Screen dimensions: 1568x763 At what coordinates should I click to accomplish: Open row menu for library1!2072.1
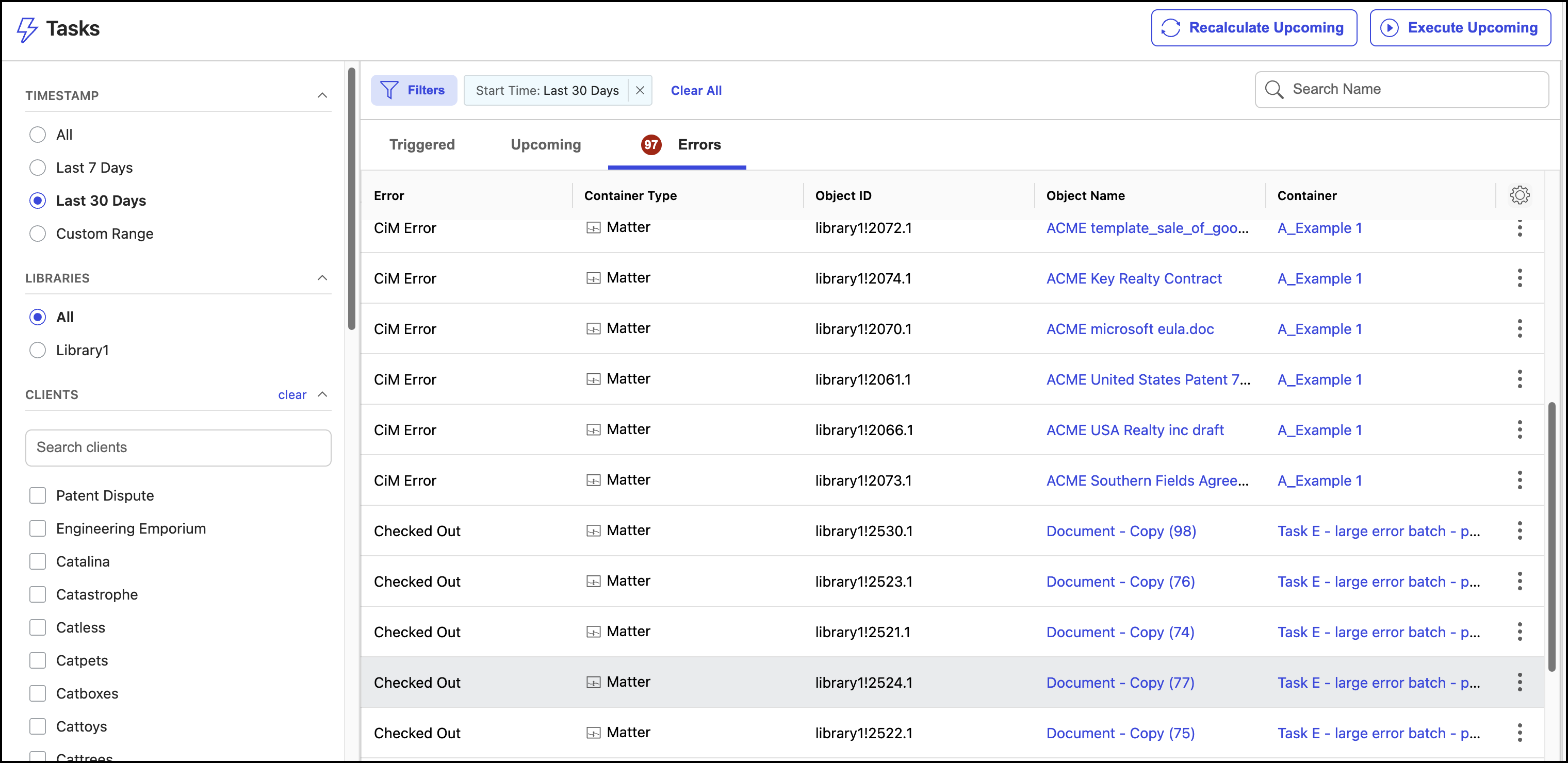(1520, 228)
